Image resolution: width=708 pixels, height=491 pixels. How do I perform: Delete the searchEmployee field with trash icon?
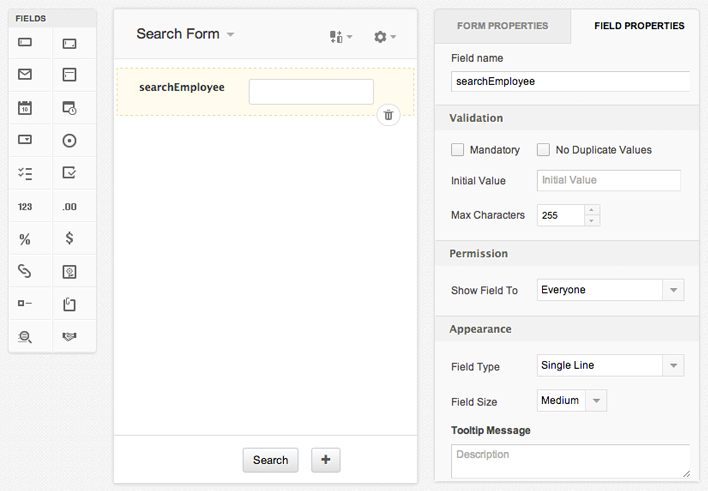(x=389, y=115)
